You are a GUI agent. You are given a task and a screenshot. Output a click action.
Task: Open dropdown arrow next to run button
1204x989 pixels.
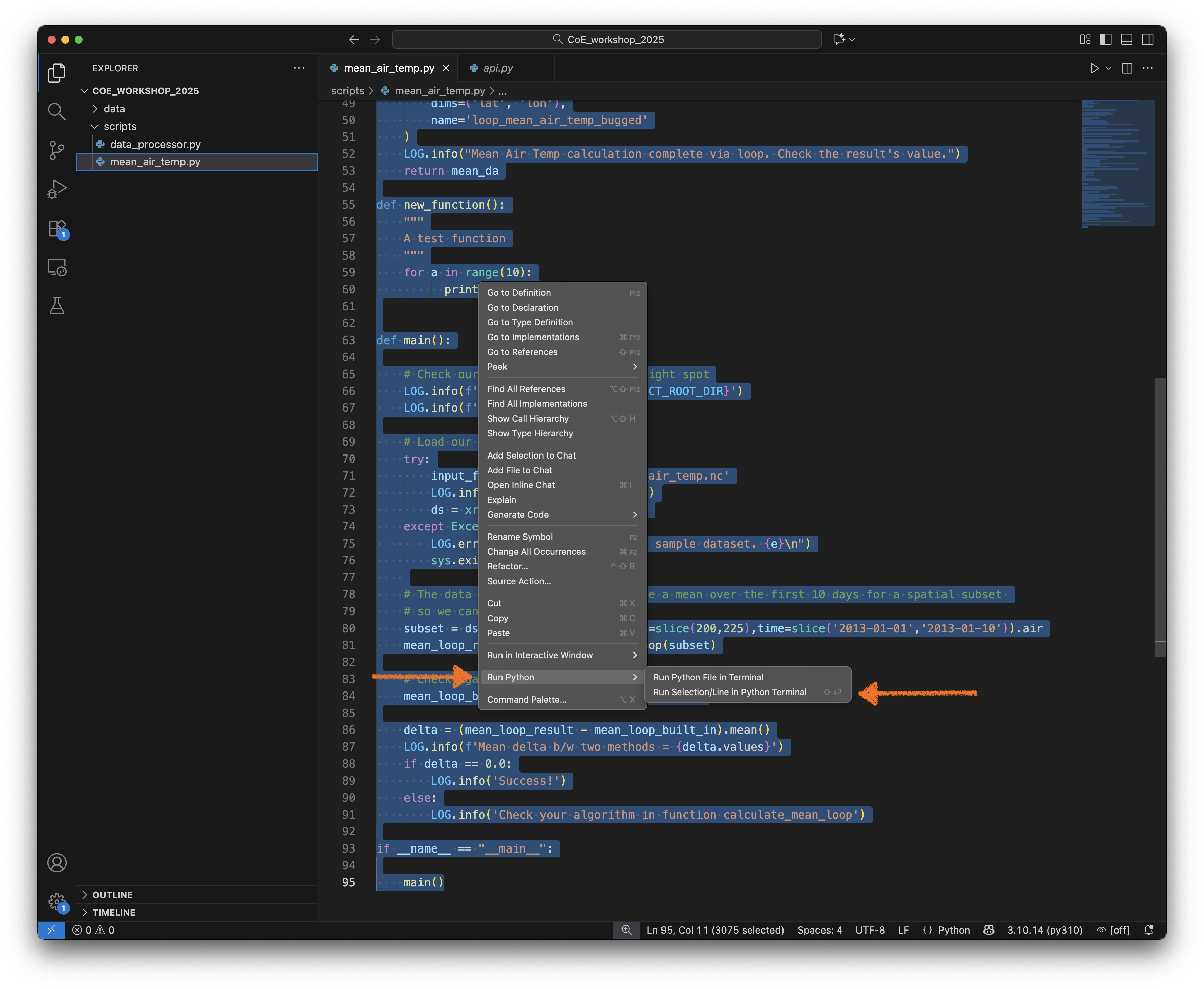tap(1108, 68)
